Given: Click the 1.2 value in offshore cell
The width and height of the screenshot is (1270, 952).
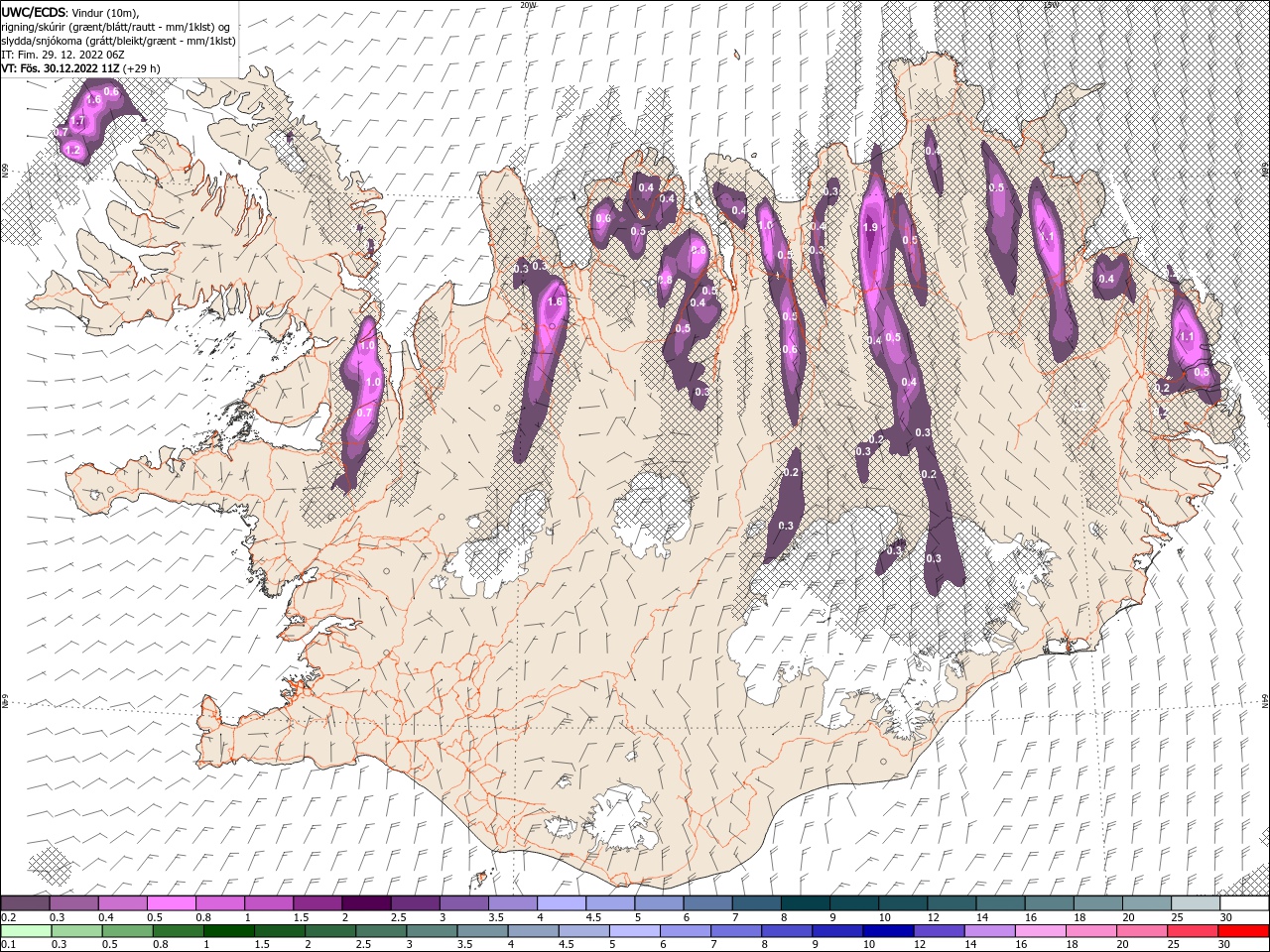Looking at the screenshot, I should click(71, 150).
